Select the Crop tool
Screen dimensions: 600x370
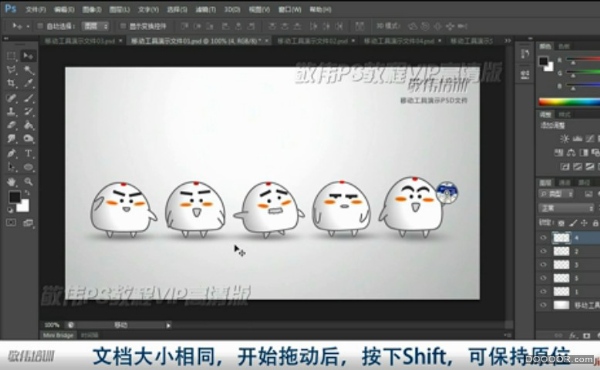pos(11,83)
